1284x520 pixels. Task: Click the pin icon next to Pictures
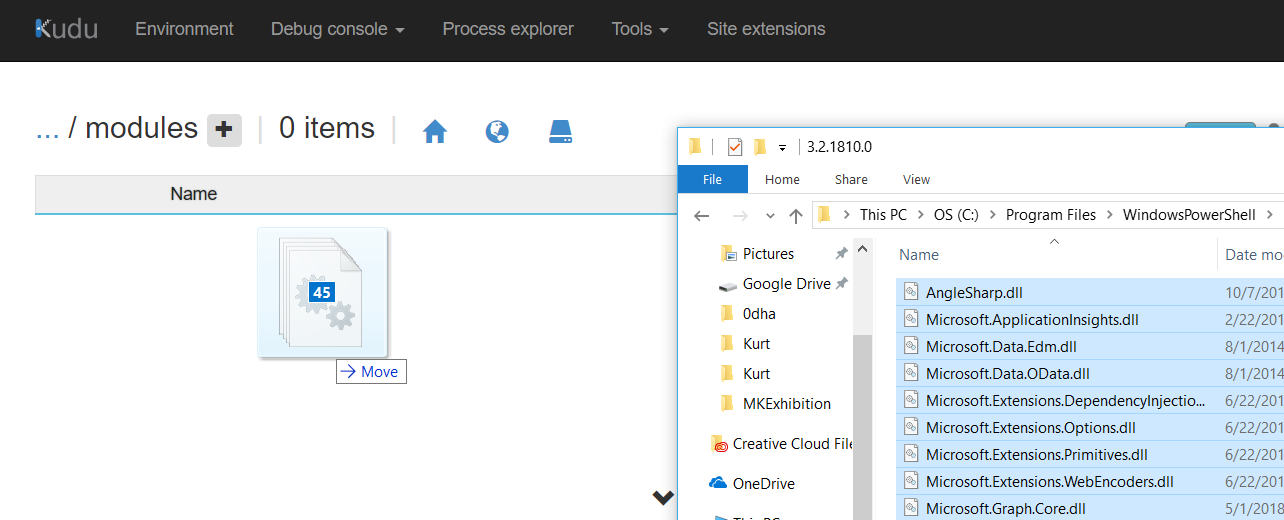click(x=841, y=254)
